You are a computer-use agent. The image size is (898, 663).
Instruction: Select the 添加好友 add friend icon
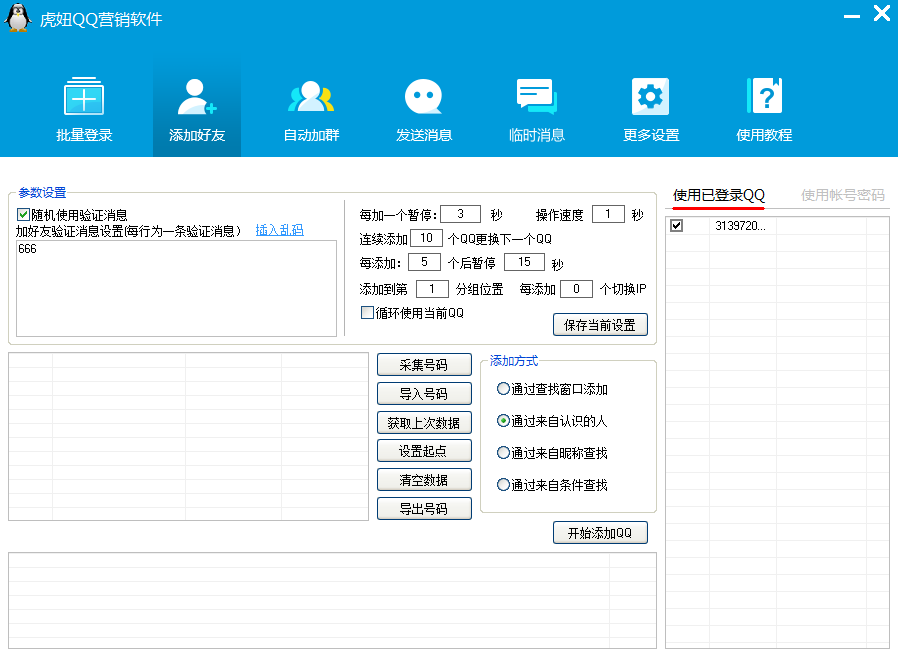coord(196,109)
